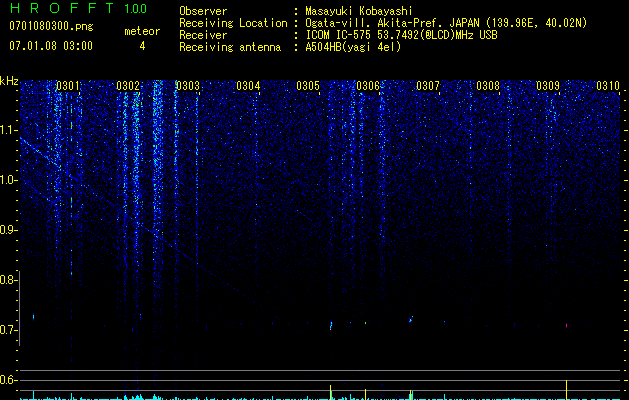Click the 0305 time marker
629x400 pixels.
coord(308,86)
